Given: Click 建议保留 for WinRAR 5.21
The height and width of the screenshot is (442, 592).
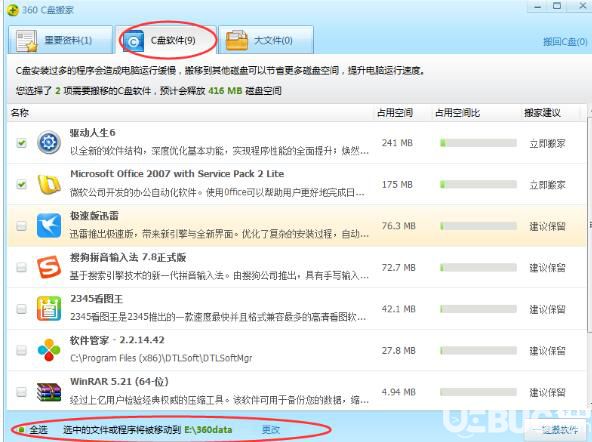Looking at the screenshot, I should 547,393.
